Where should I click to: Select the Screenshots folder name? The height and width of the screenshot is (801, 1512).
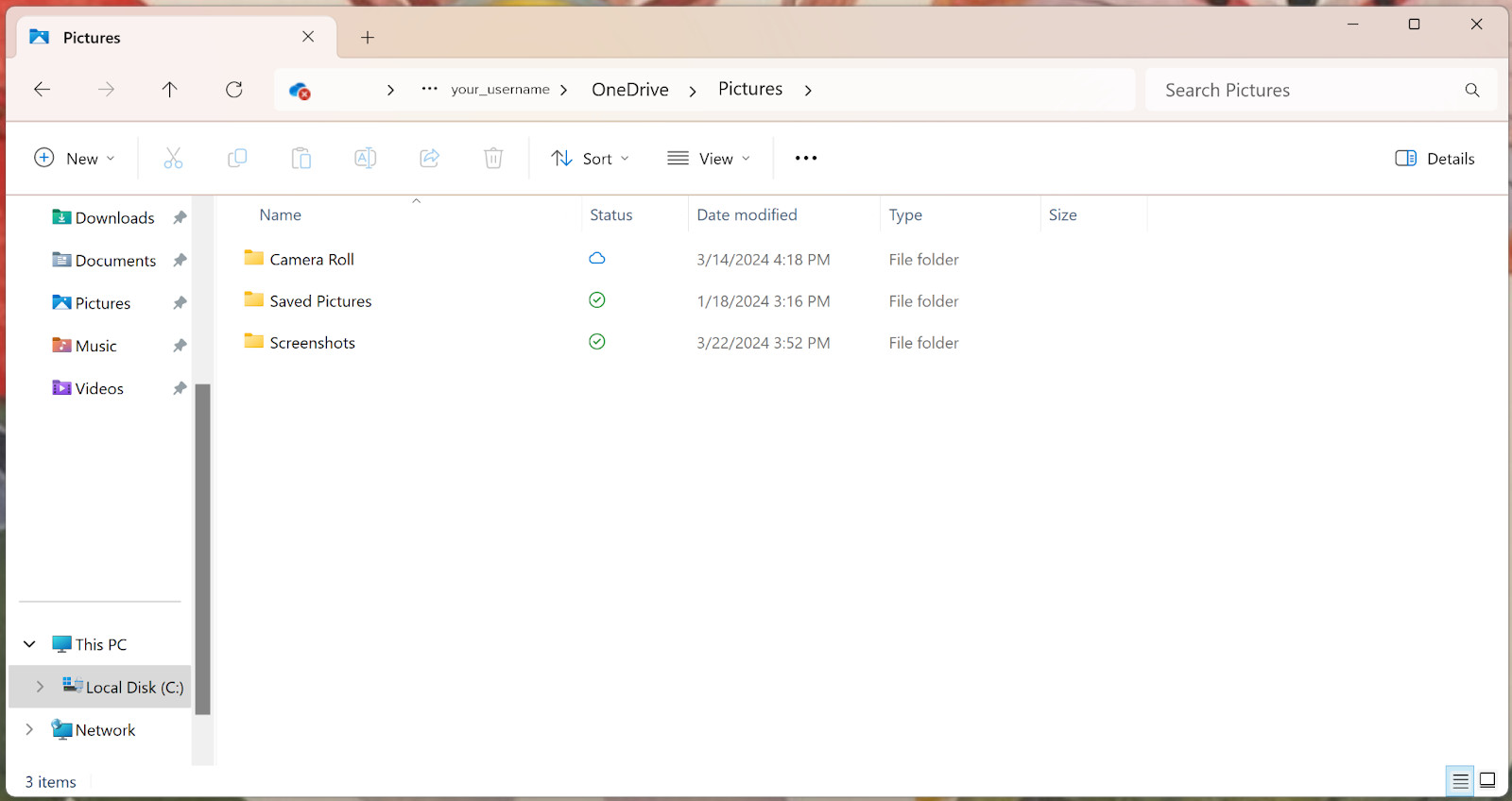(x=313, y=343)
